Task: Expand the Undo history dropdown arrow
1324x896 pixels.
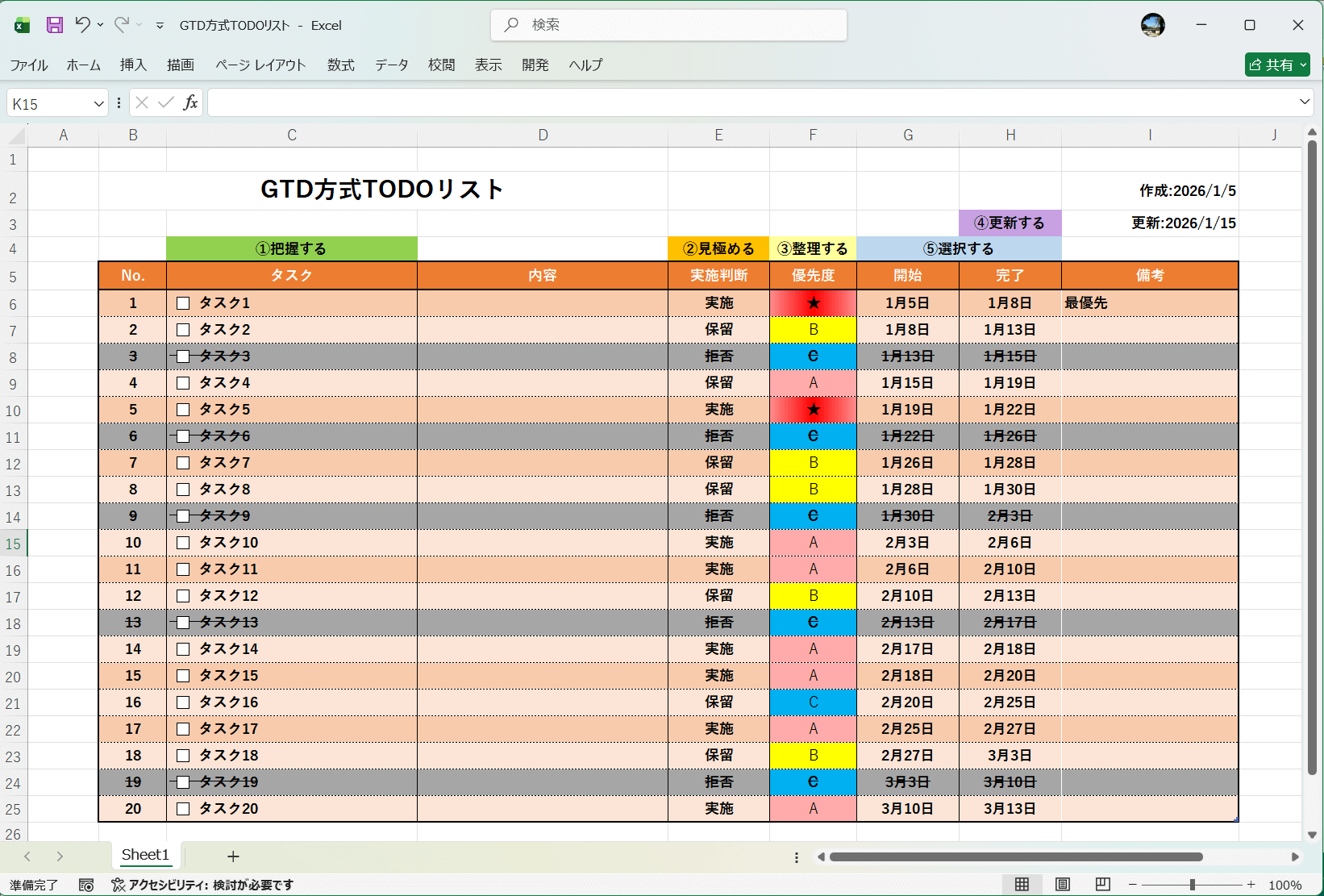Action: pos(100,24)
